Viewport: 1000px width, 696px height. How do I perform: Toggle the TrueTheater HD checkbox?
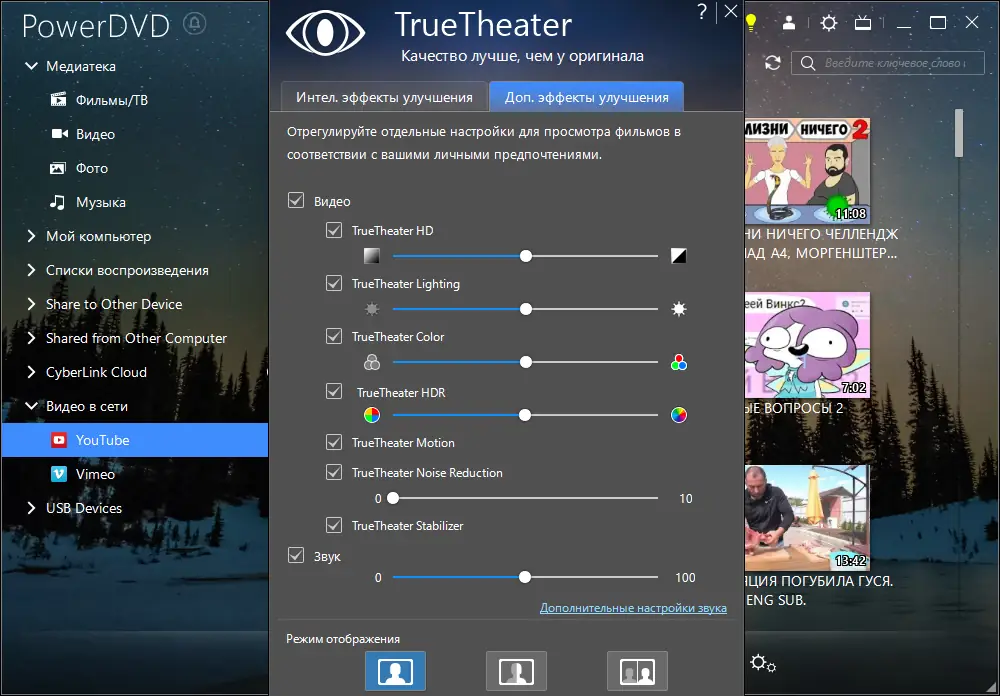[x=334, y=230]
